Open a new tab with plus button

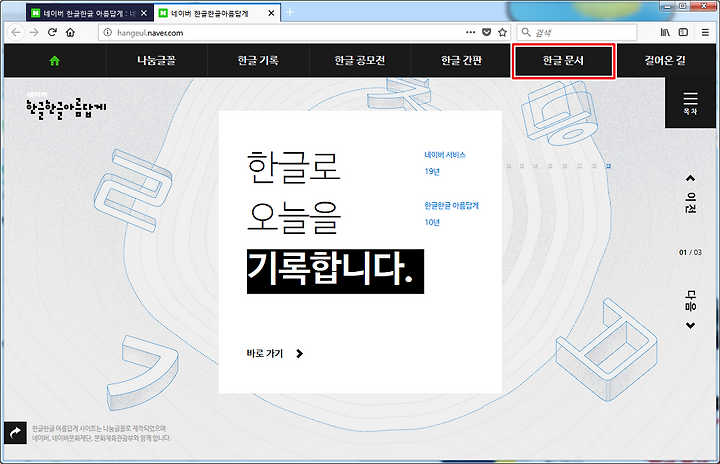coord(290,12)
